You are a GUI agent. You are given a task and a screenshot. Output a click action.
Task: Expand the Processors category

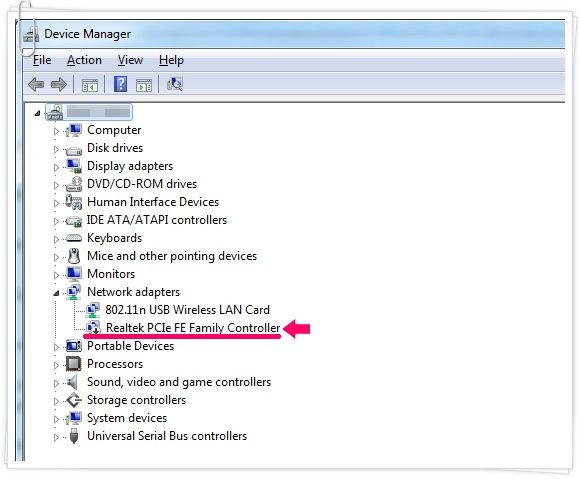click(x=56, y=365)
